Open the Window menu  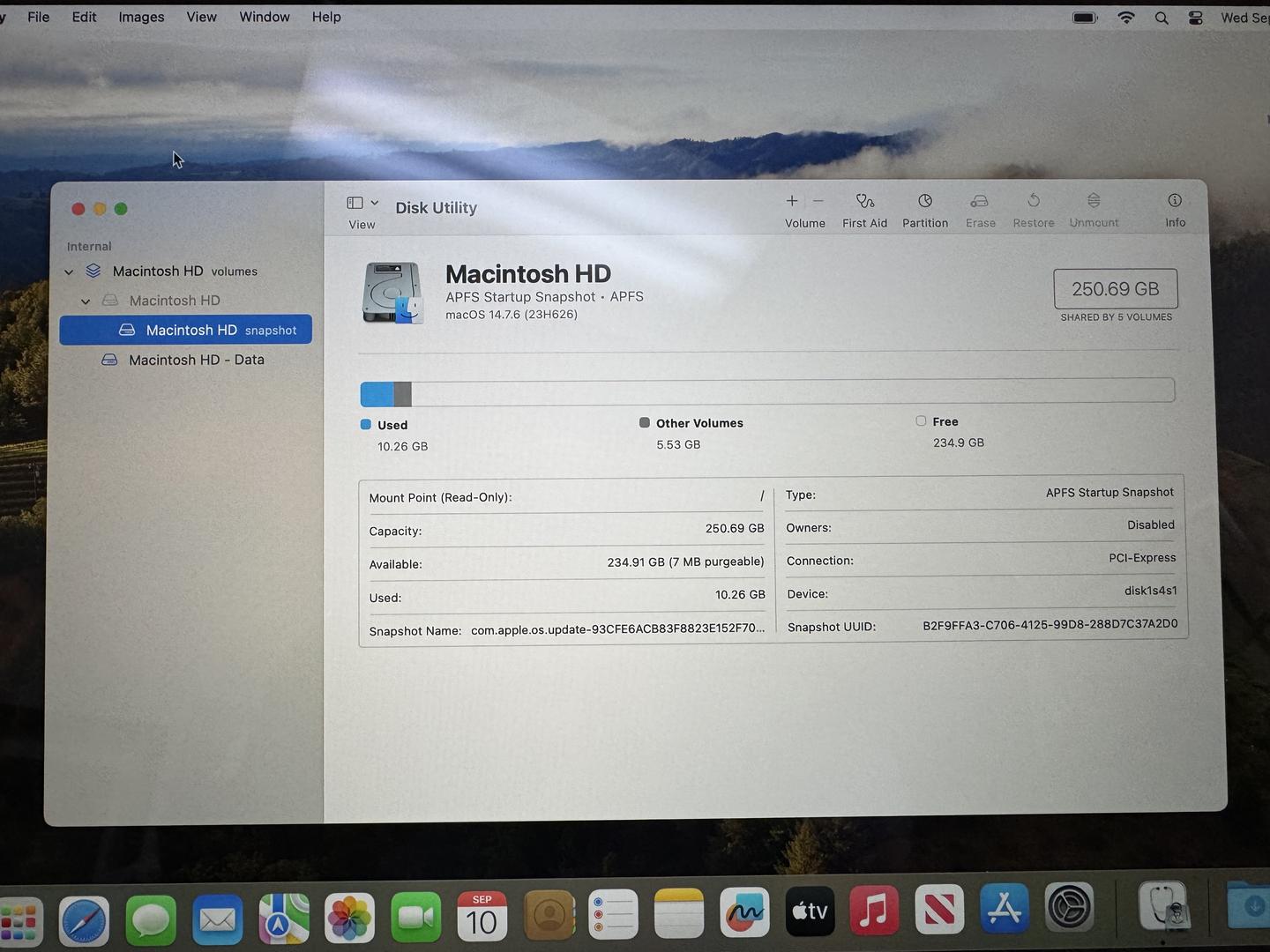click(x=265, y=17)
